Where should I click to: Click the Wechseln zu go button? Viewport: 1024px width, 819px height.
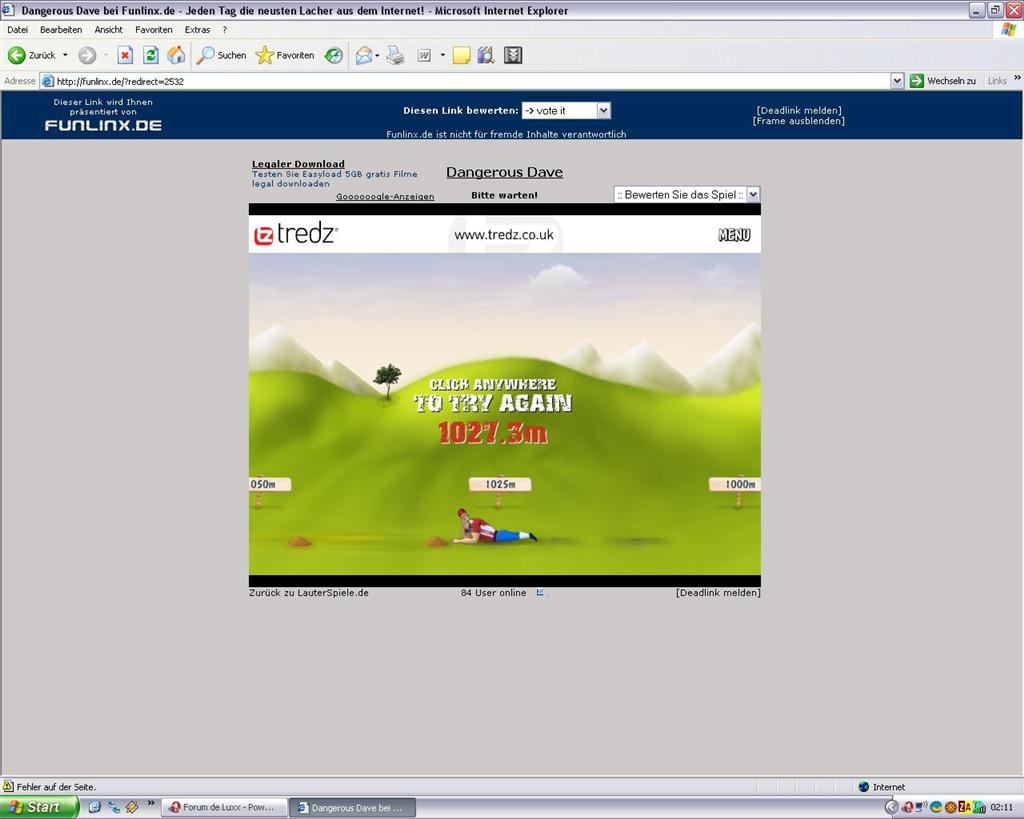point(942,81)
